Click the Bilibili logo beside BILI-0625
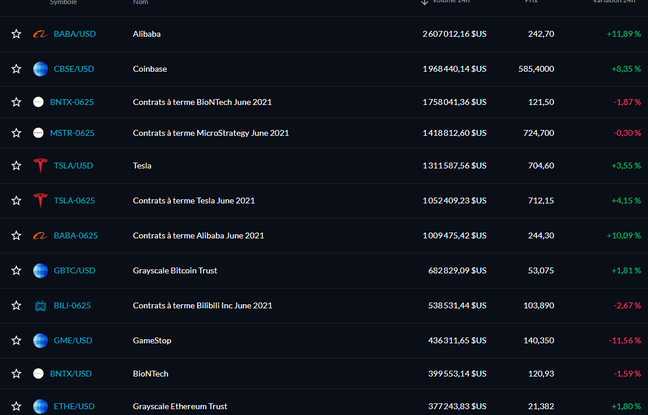The height and width of the screenshot is (415, 648). 40,306
